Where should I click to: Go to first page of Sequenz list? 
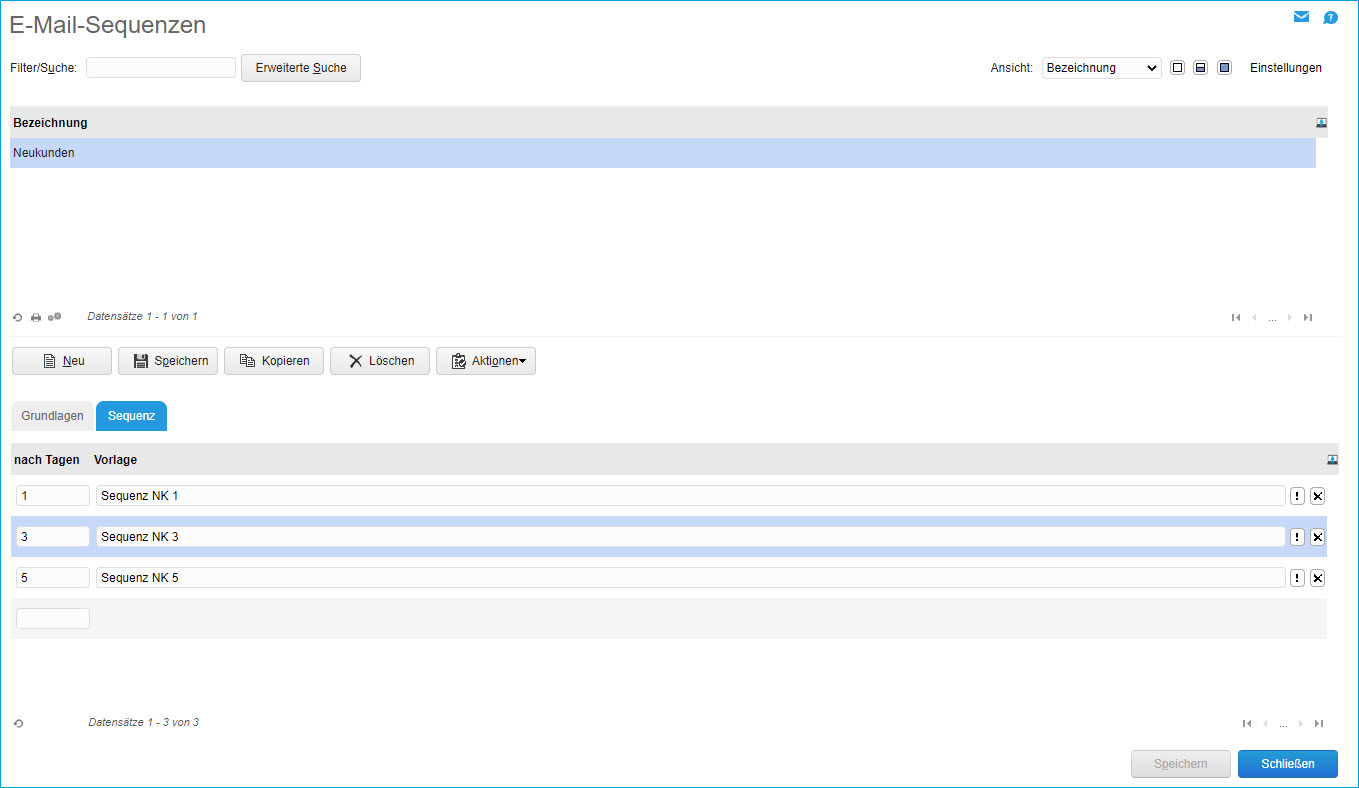tap(1247, 723)
